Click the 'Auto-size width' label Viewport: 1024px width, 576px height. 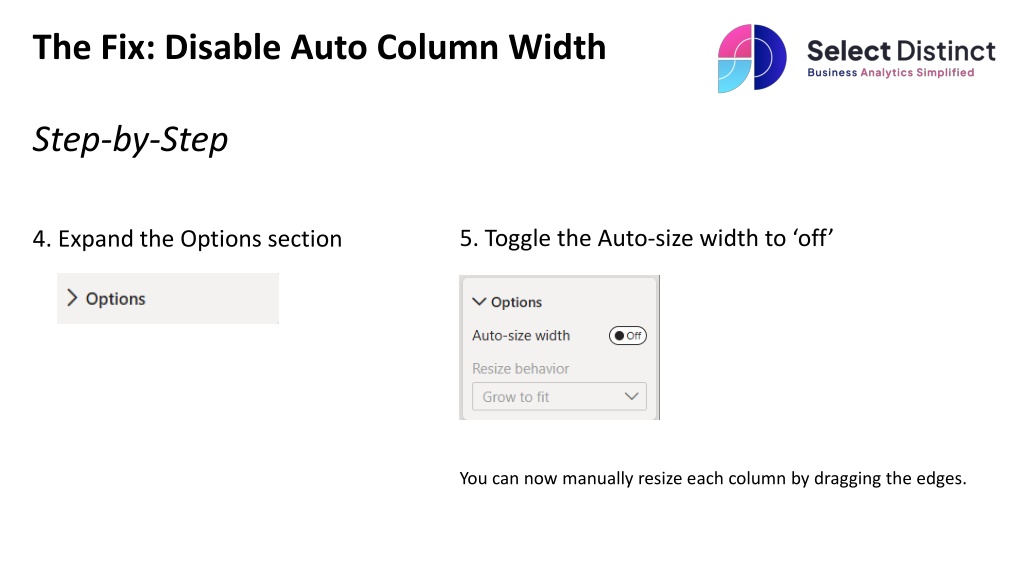tap(521, 336)
